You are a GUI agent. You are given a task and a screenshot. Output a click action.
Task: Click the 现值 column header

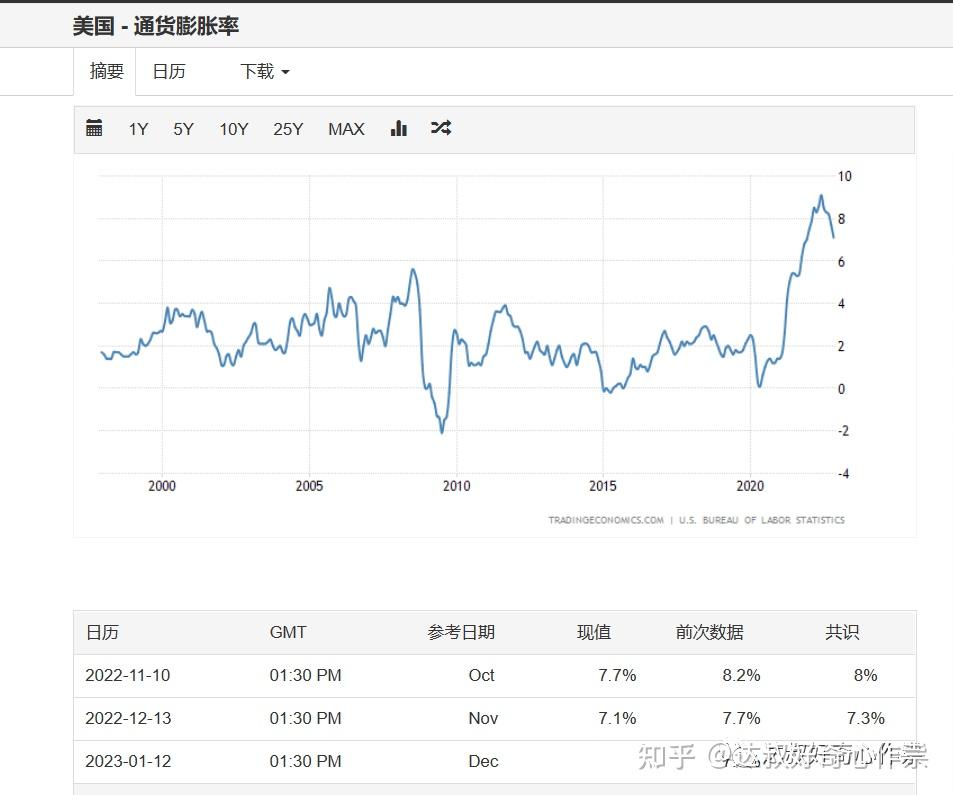point(594,632)
